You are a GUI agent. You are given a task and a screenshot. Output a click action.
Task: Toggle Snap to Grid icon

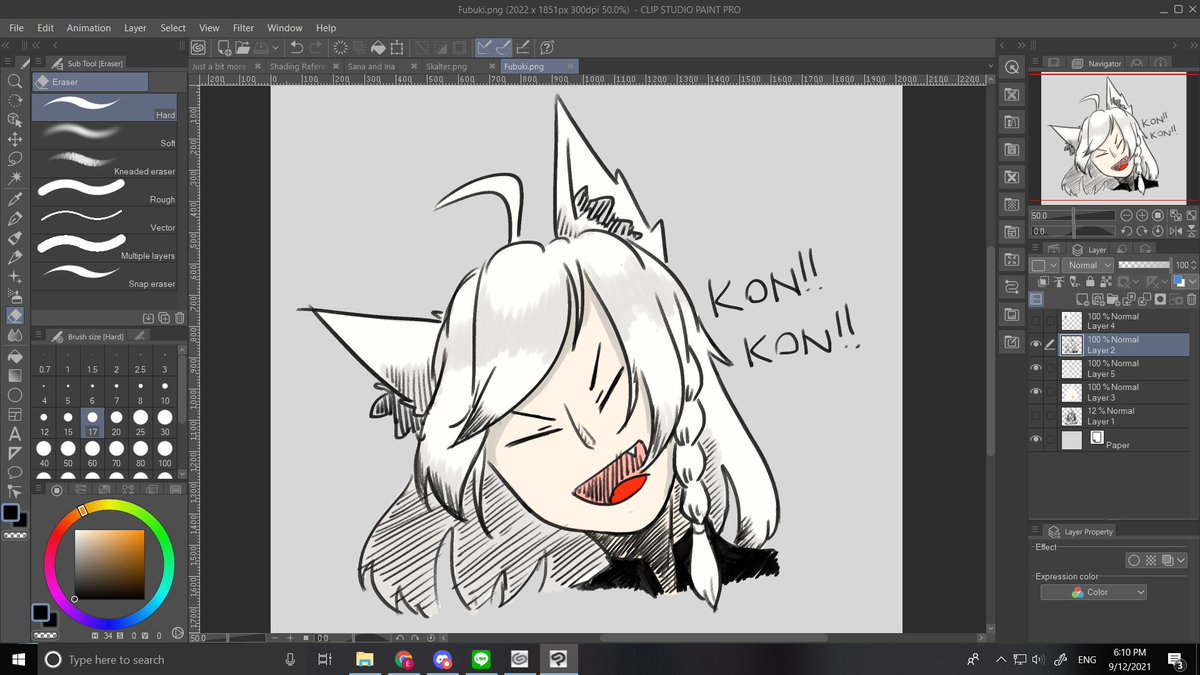point(523,47)
